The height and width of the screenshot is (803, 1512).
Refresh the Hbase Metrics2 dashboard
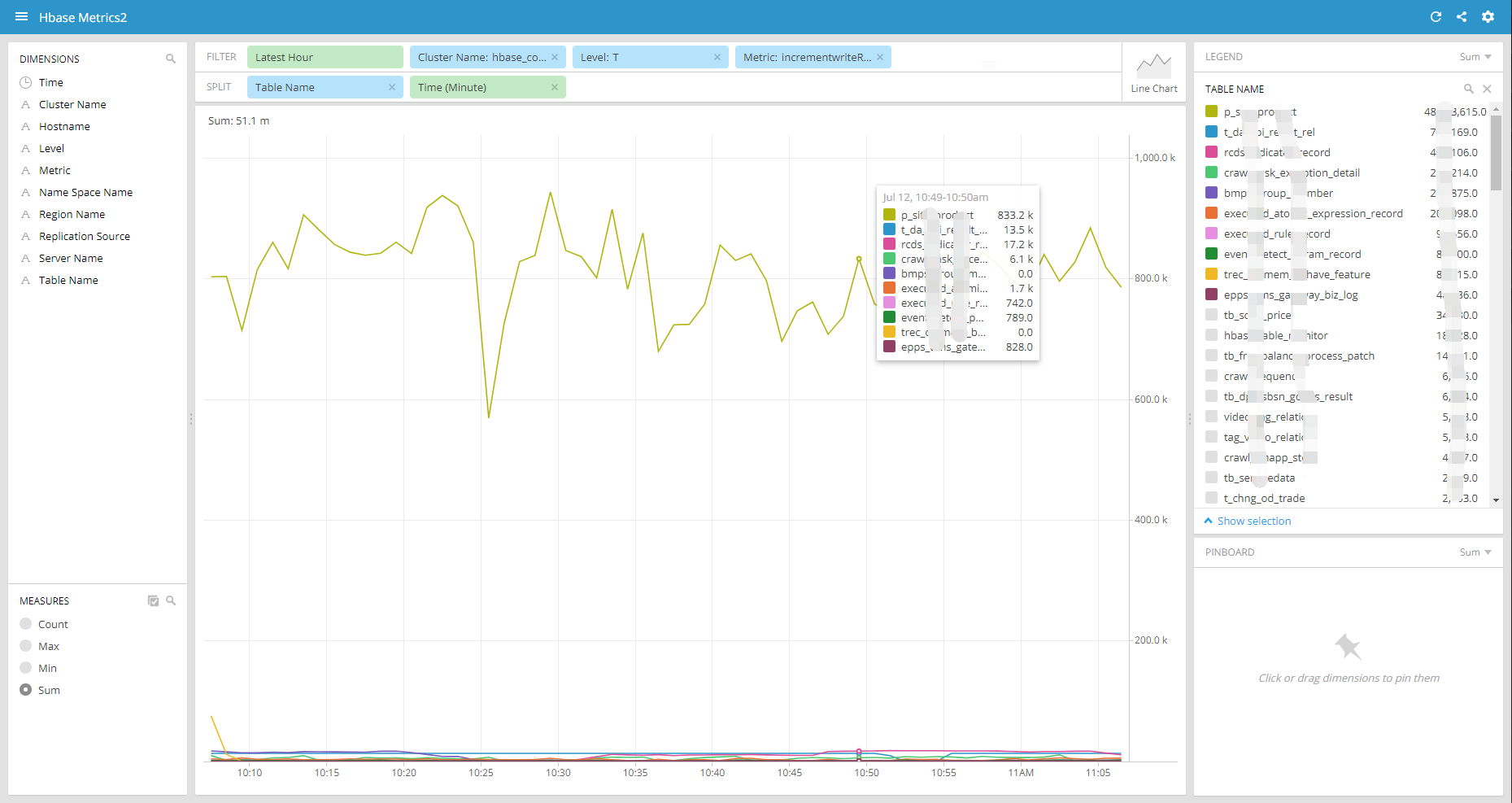coord(1436,16)
